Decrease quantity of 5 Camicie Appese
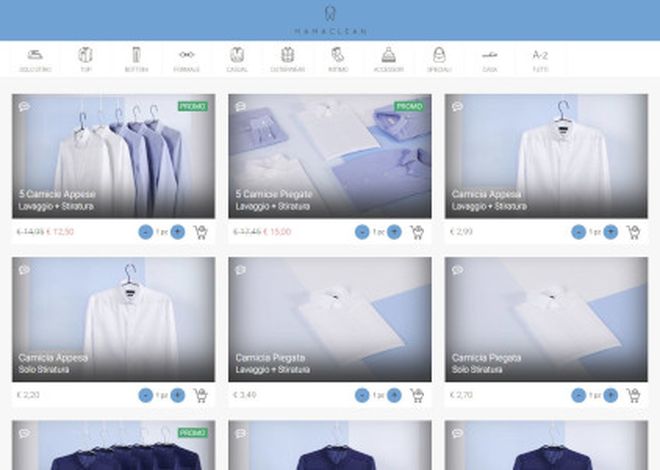This screenshot has height=470, width=660. [x=146, y=232]
